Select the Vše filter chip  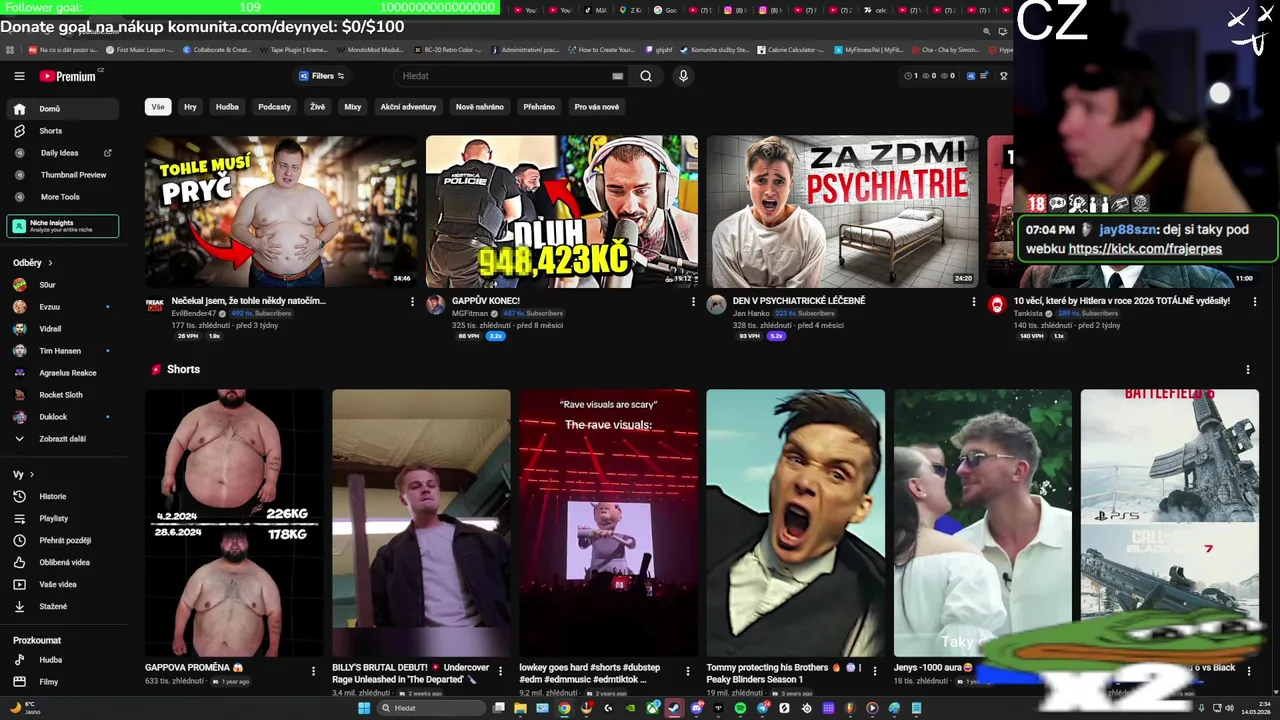tap(157, 107)
